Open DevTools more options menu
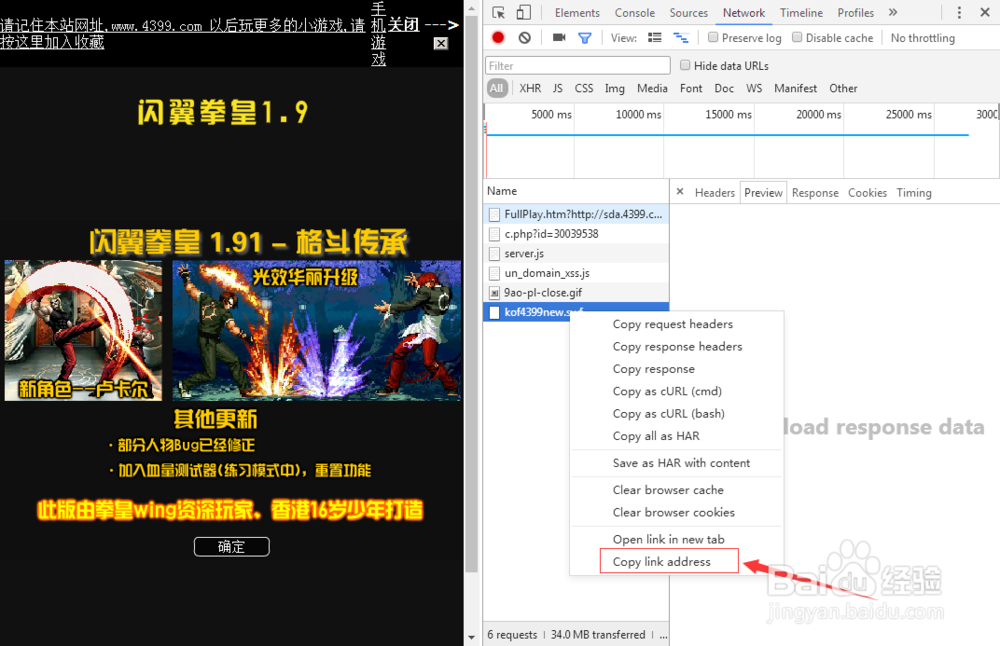This screenshot has height=646, width=1000. coord(959,13)
